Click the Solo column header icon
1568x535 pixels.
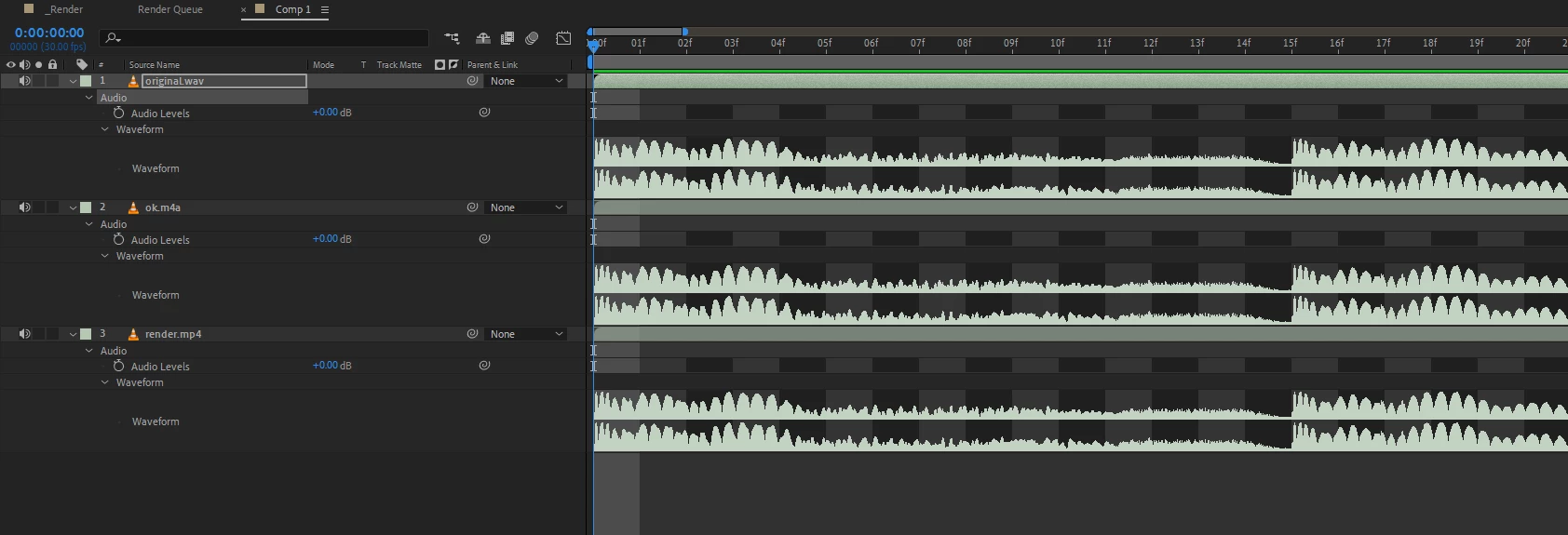(x=38, y=65)
